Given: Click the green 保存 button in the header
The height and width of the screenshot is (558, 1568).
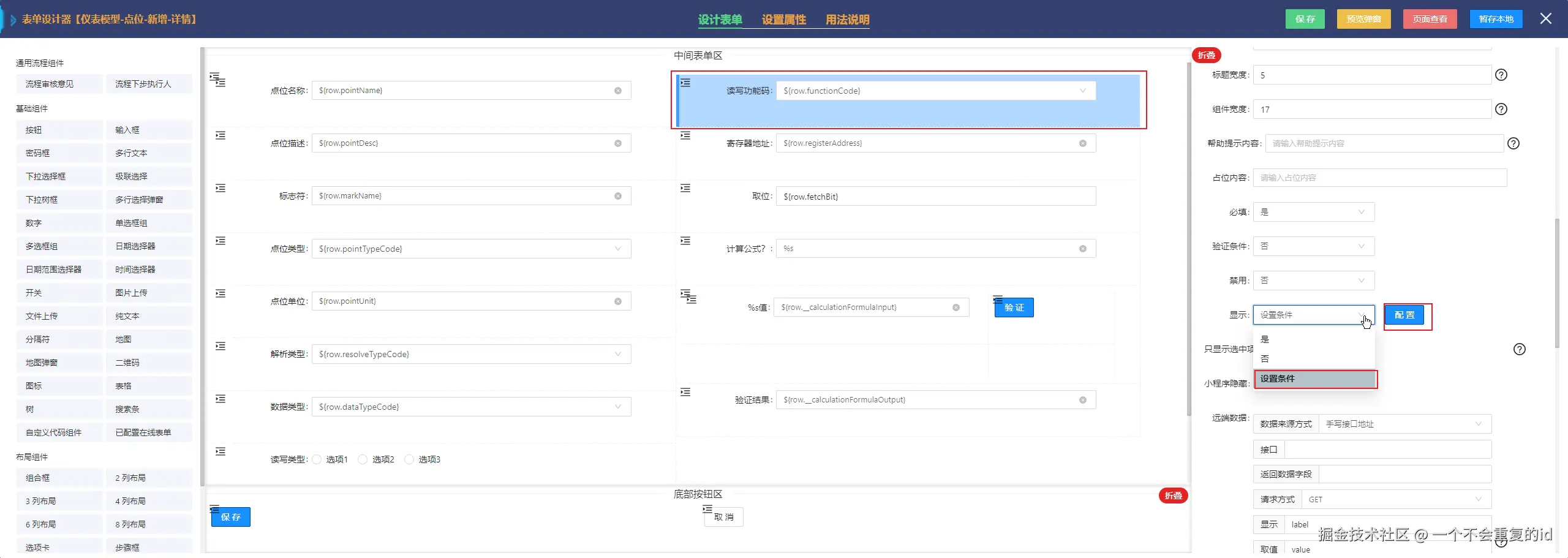Looking at the screenshot, I should pos(1305,19).
